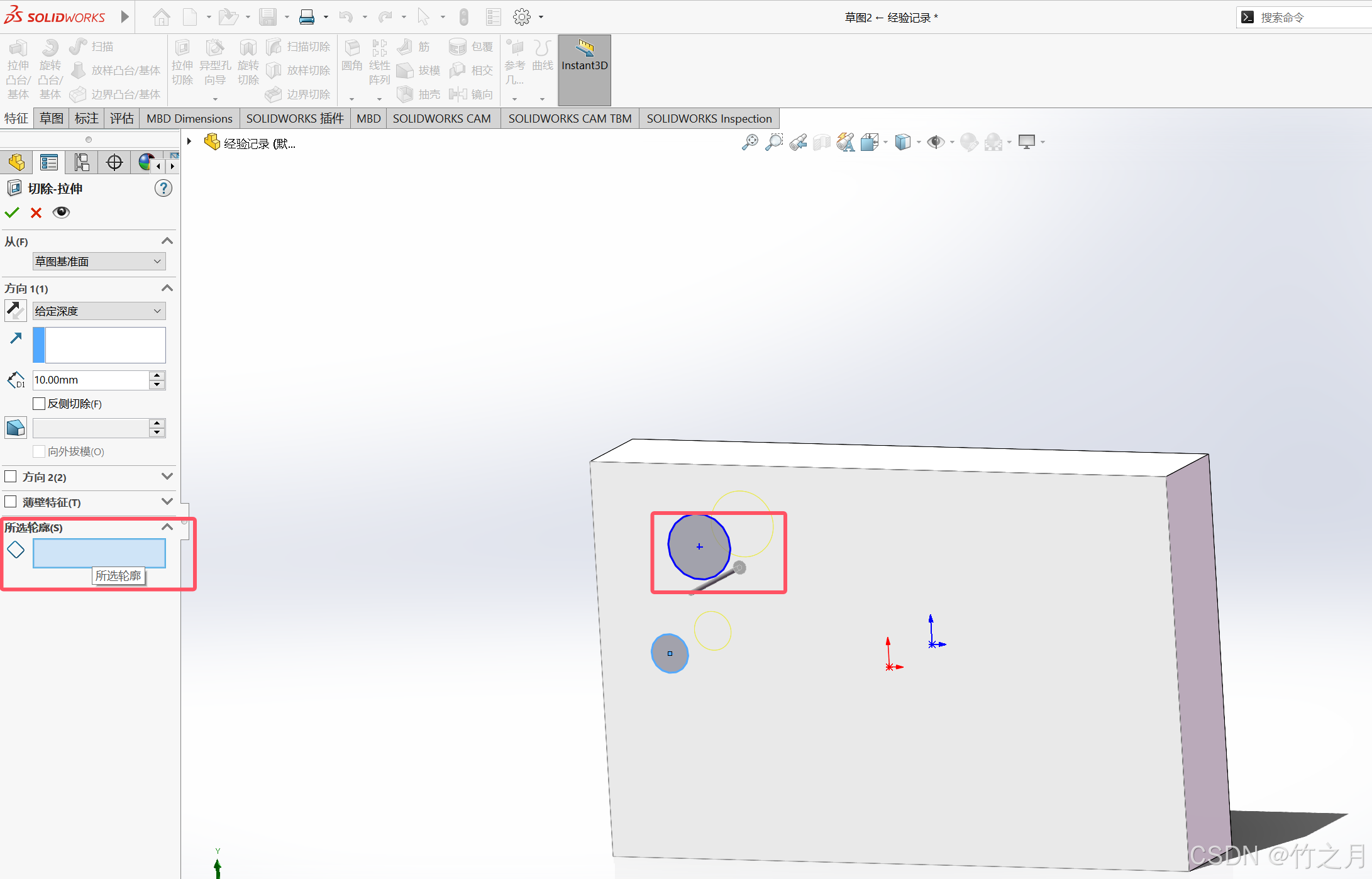This screenshot has width=1372, height=879.
Task: Switch to the 草图 tab
Action: click(52, 118)
